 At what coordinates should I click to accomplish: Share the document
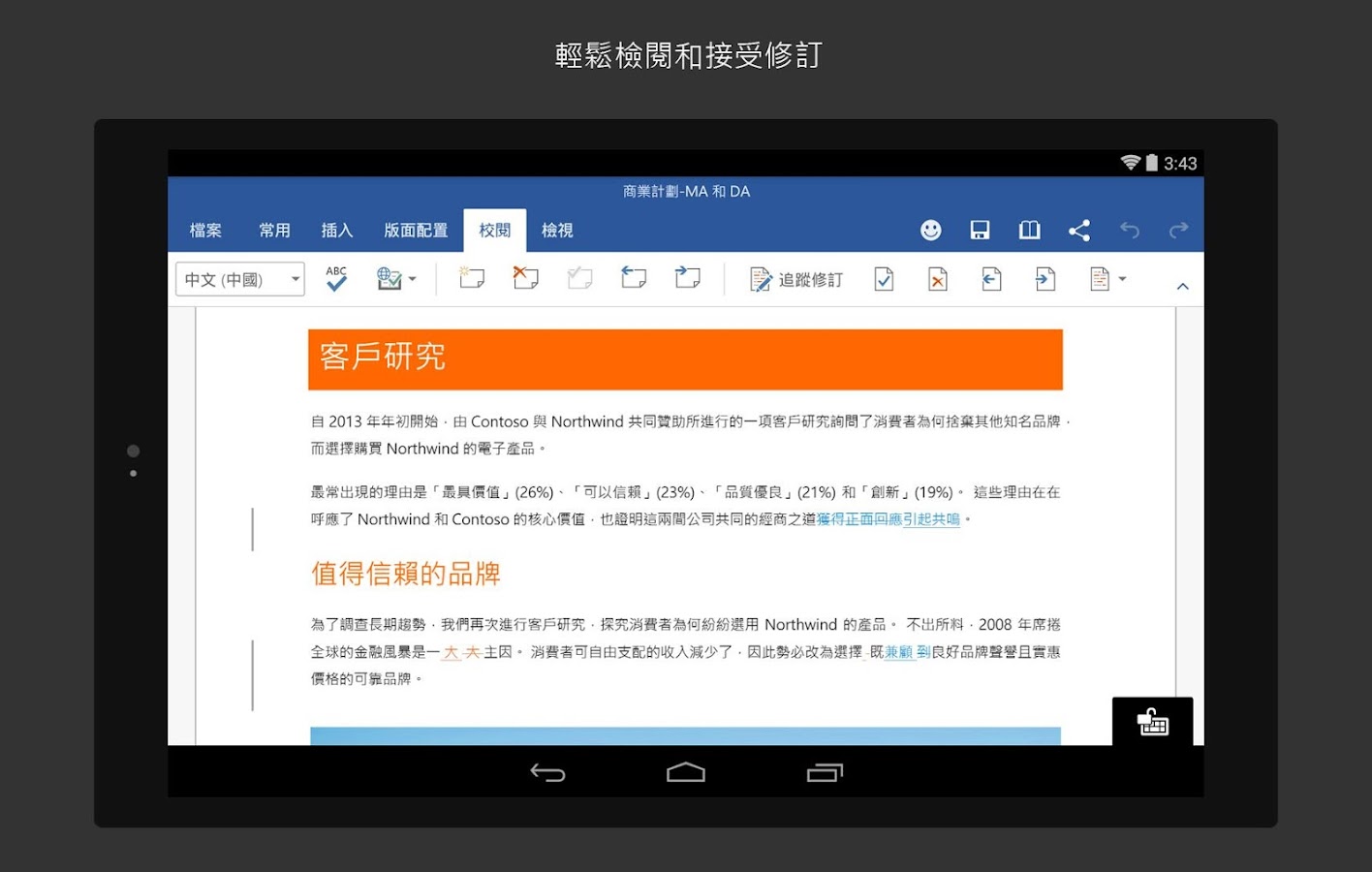[1079, 230]
